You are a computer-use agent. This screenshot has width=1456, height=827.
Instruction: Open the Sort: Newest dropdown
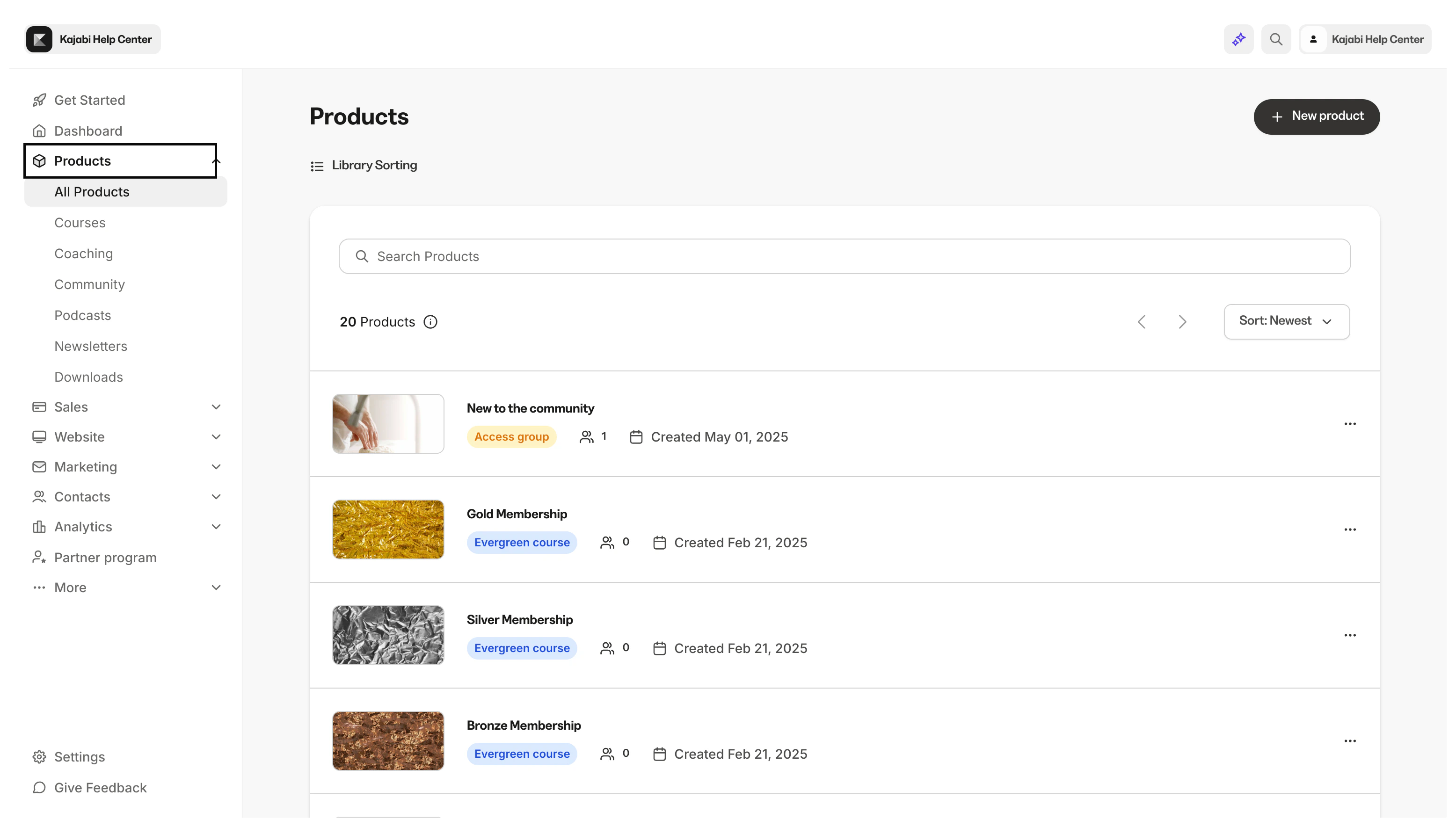tap(1286, 321)
